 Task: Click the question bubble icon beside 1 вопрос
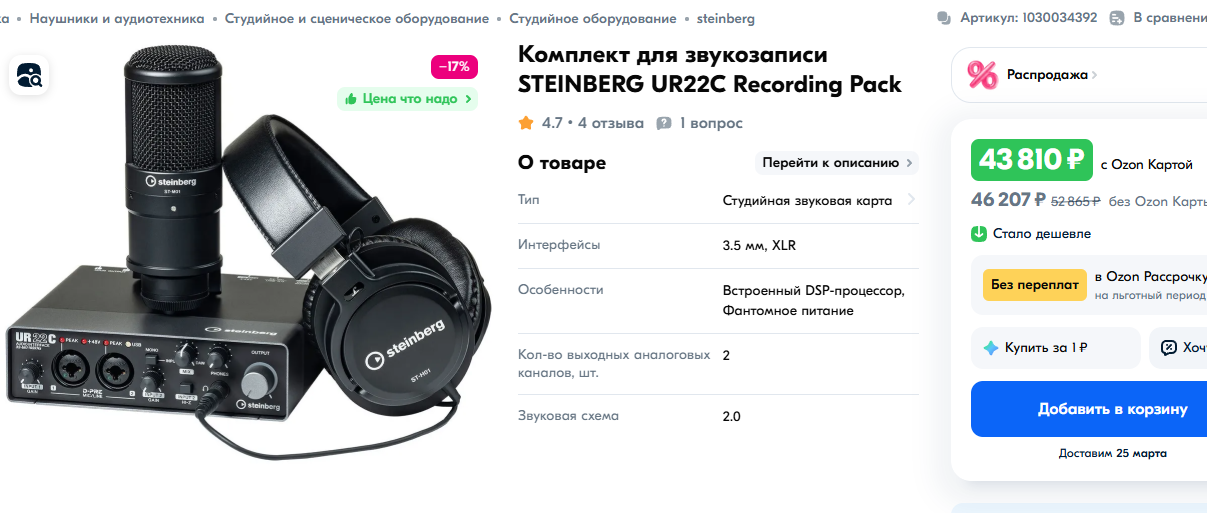(664, 123)
